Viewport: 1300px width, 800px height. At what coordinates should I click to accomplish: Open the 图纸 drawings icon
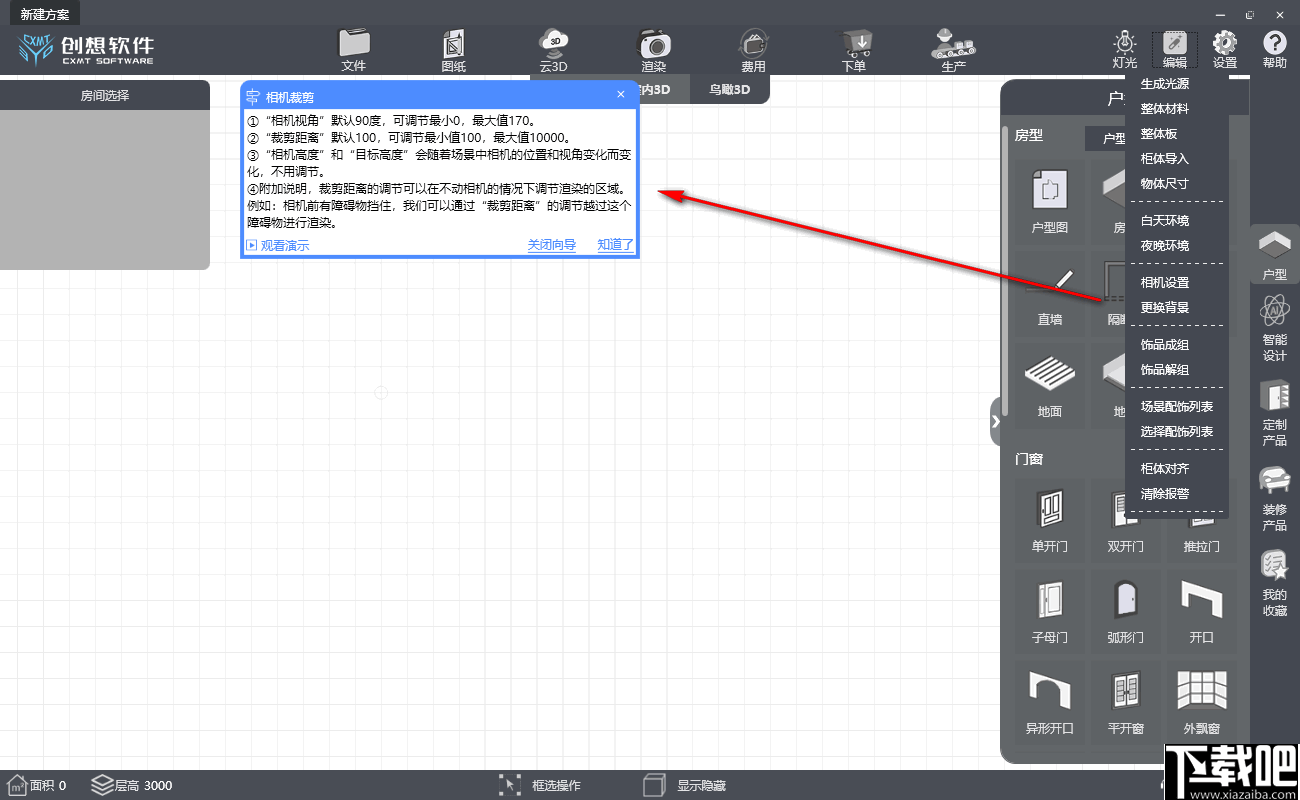[x=454, y=50]
